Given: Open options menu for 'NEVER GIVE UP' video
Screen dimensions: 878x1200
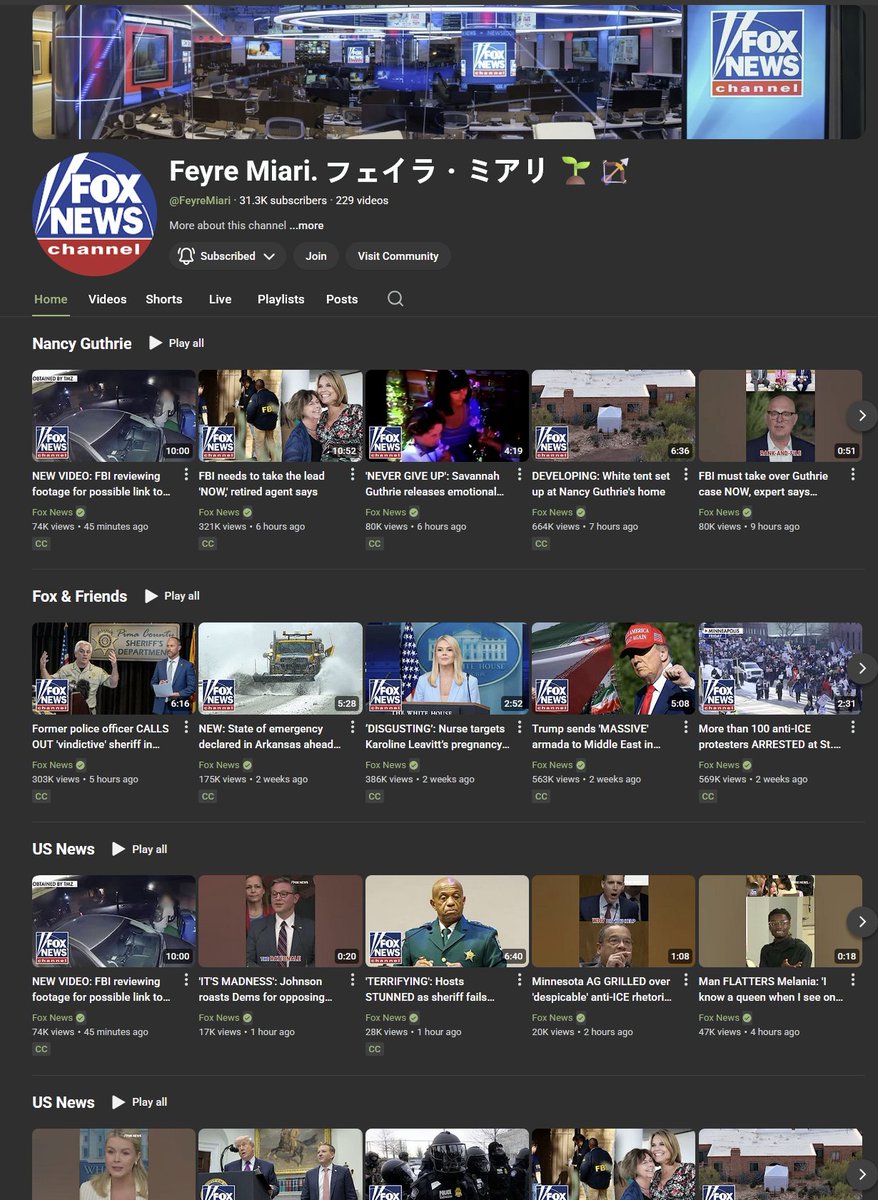Looking at the screenshot, I should coord(519,475).
